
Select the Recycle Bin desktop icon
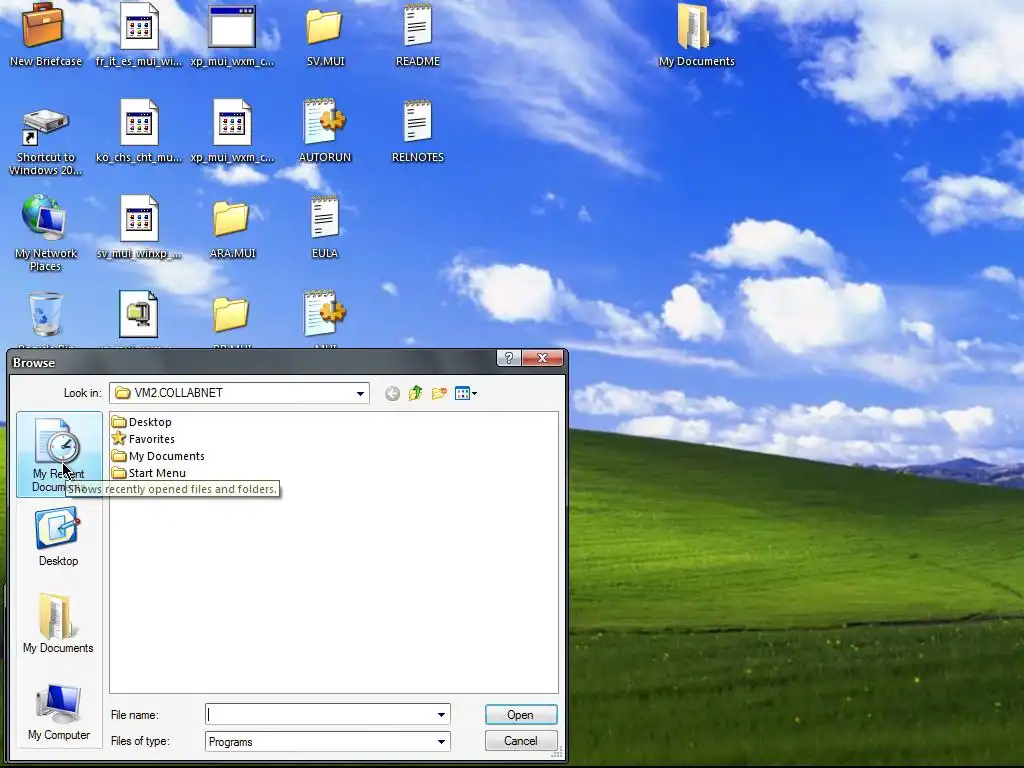tap(46, 315)
